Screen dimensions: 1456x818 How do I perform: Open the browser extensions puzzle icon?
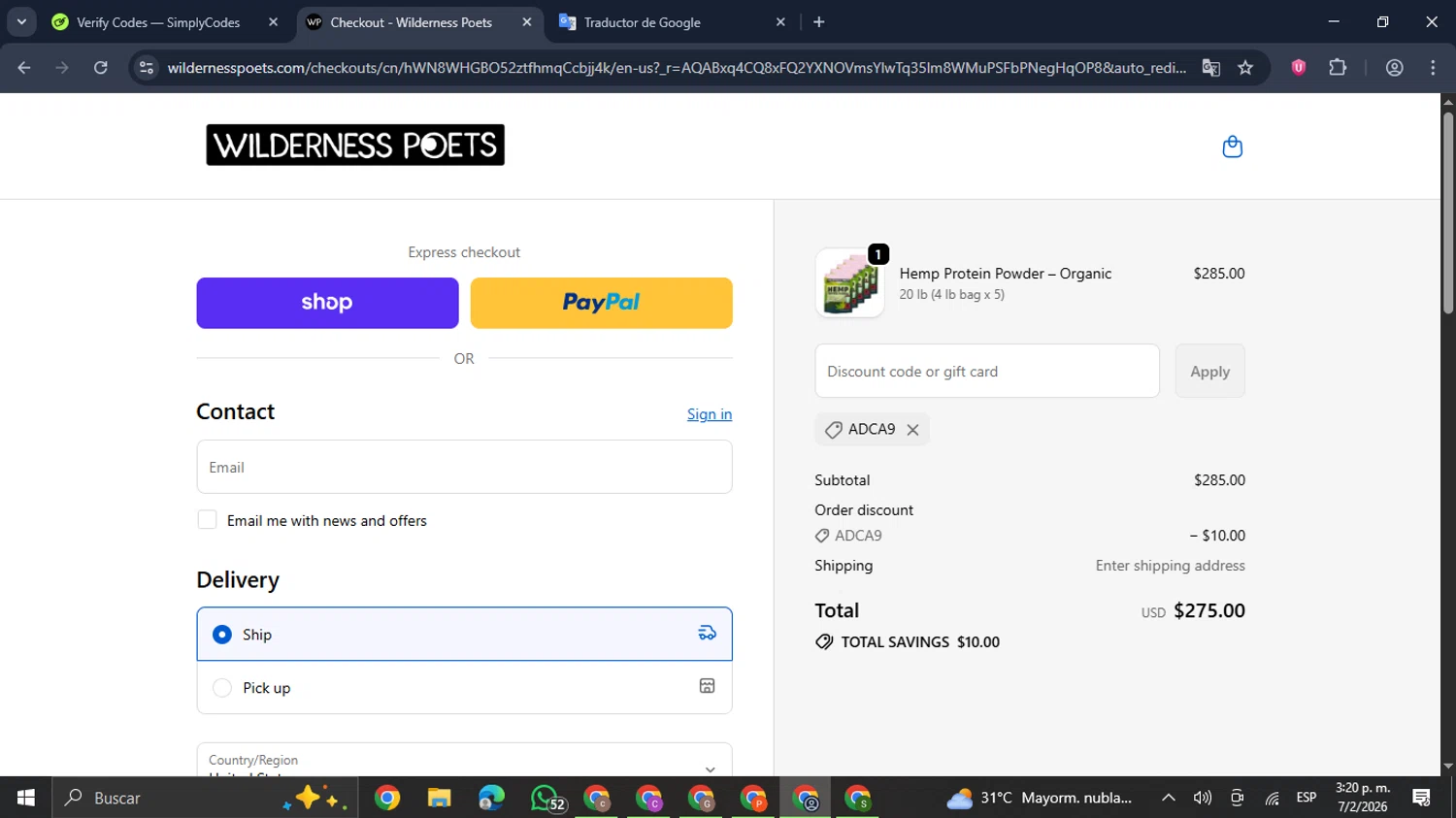[x=1338, y=68]
